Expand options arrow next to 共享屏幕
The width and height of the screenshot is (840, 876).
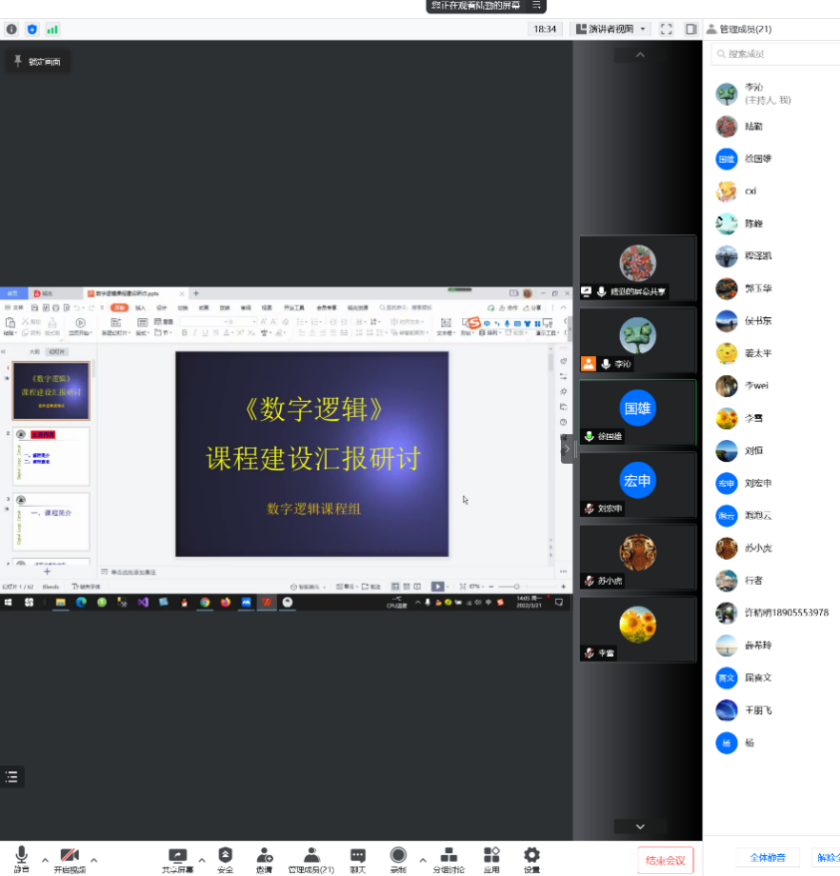point(202,859)
